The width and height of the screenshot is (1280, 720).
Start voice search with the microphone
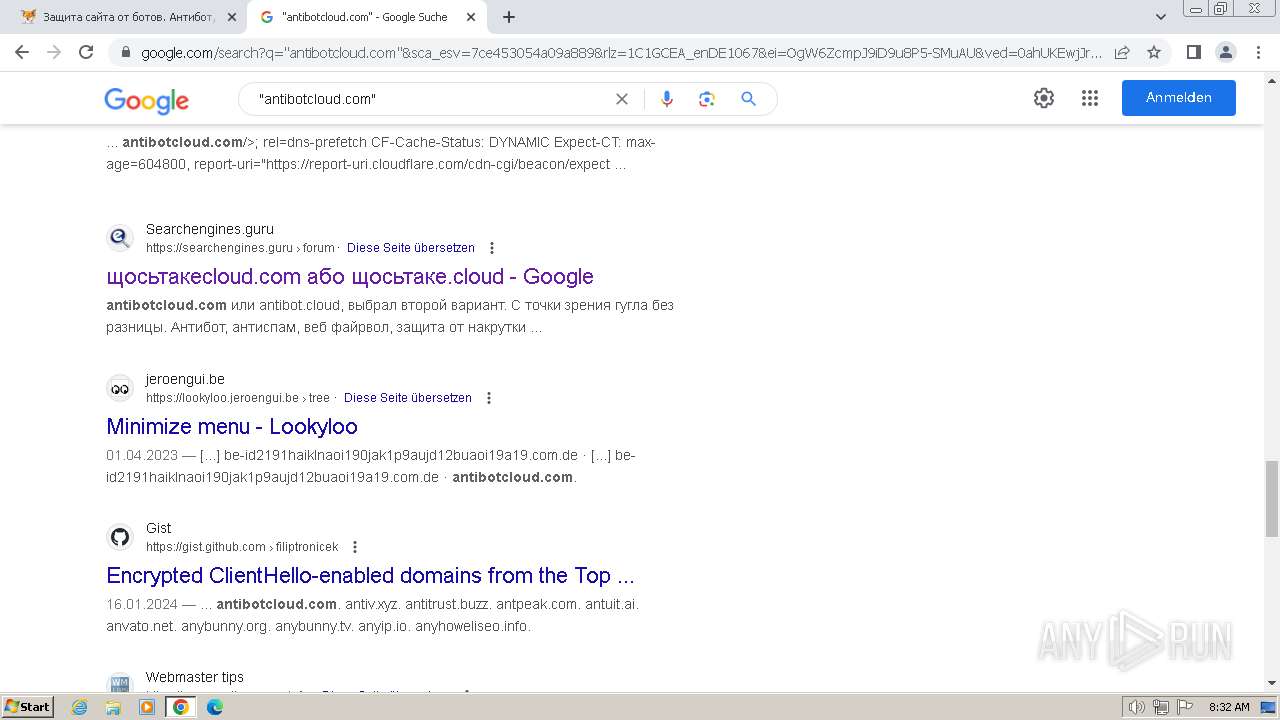[x=667, y=99]
